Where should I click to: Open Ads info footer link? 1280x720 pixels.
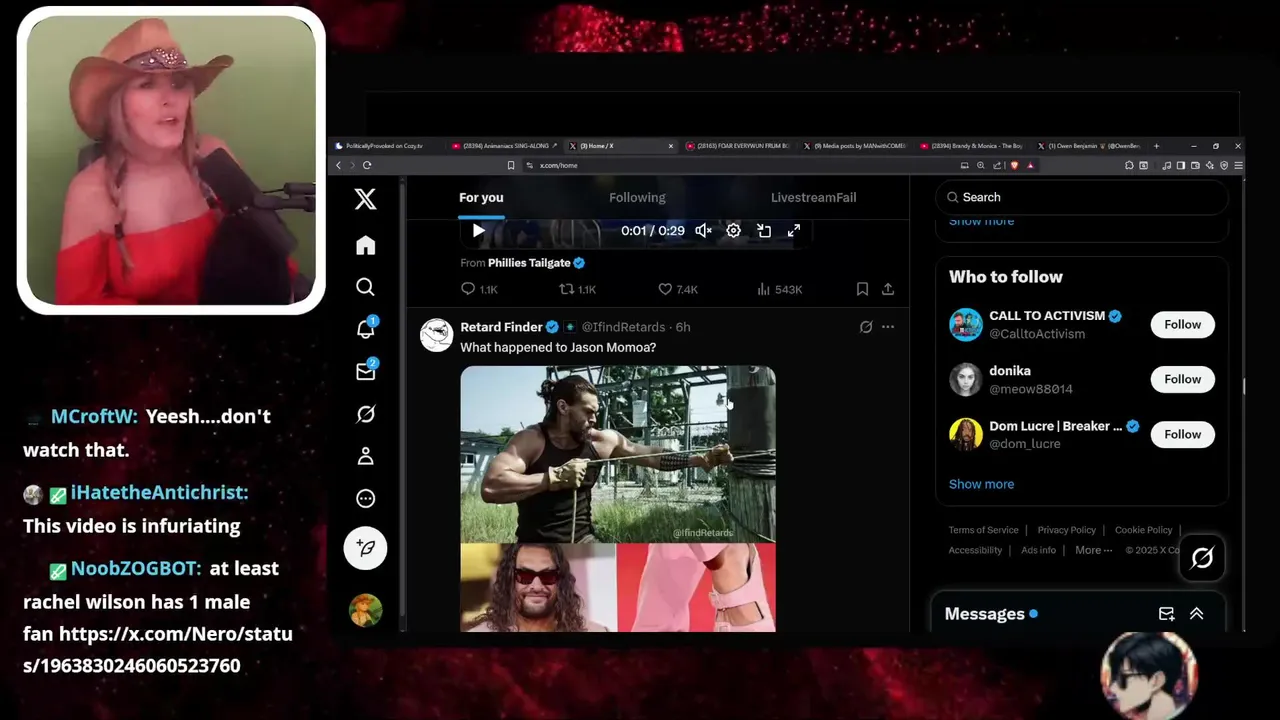[x=1038, y=550]
